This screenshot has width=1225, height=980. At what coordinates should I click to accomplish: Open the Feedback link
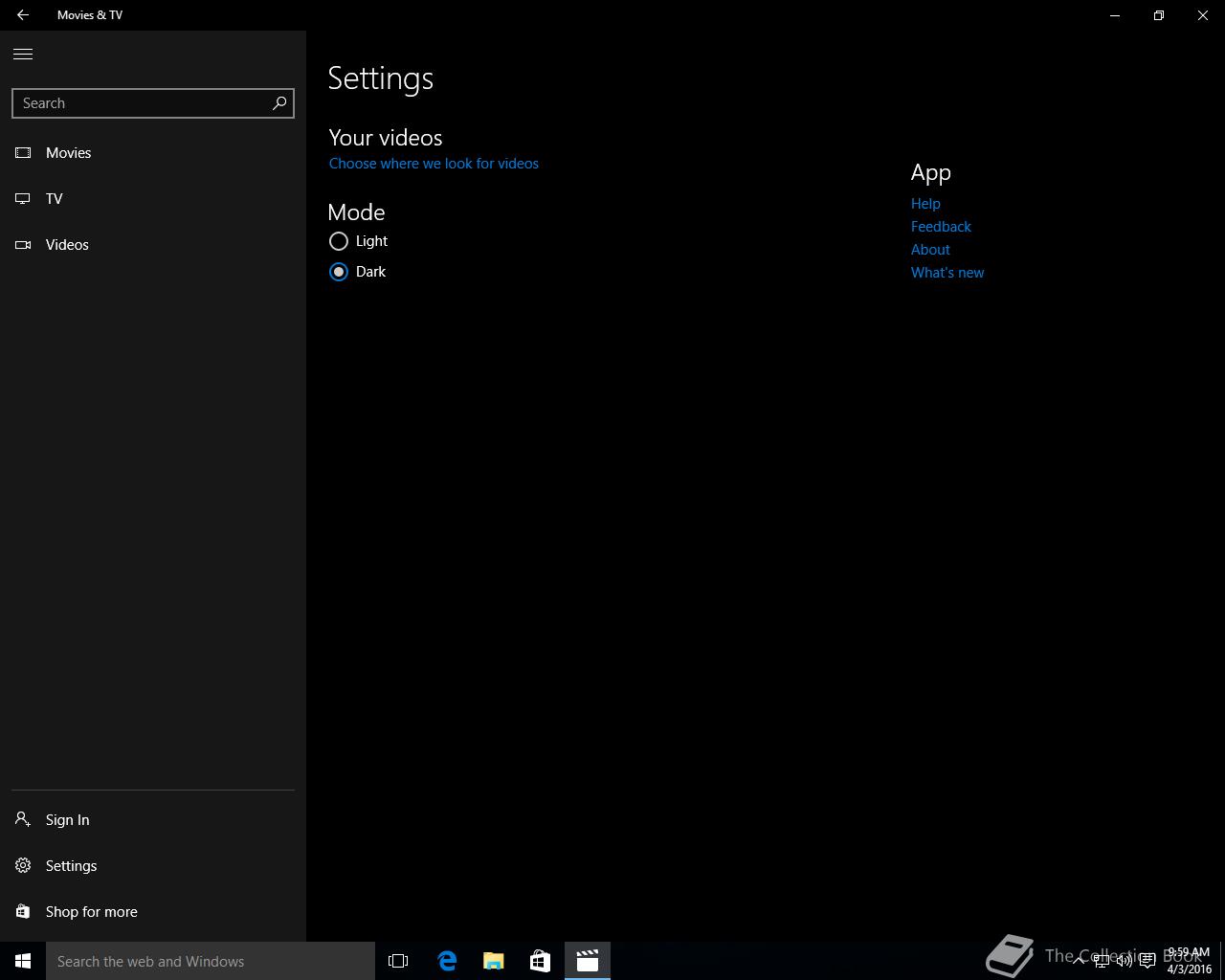[941, 227]
